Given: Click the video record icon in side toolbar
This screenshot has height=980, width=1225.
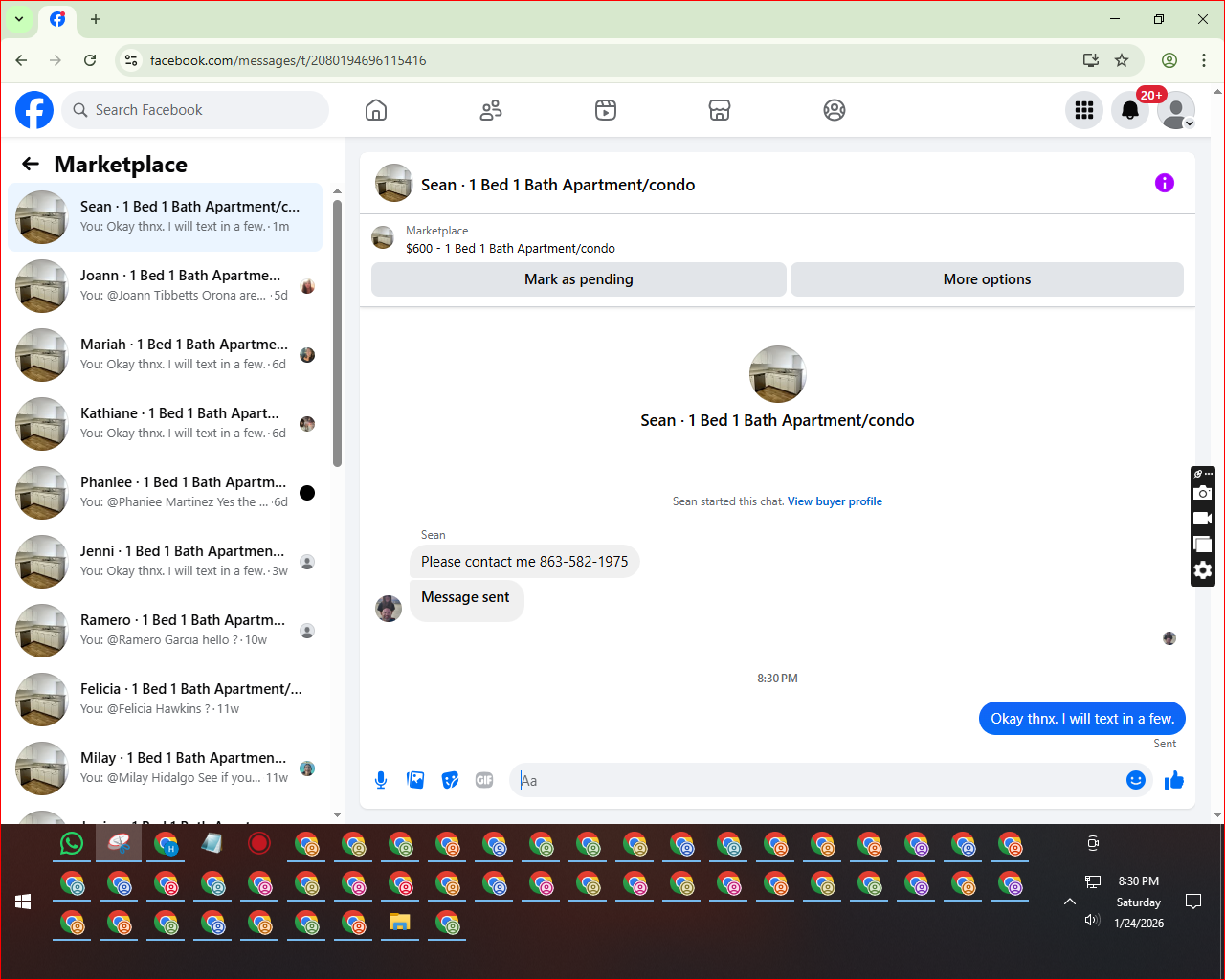Looking at the screenshot, I should (x=1203, y=519).
